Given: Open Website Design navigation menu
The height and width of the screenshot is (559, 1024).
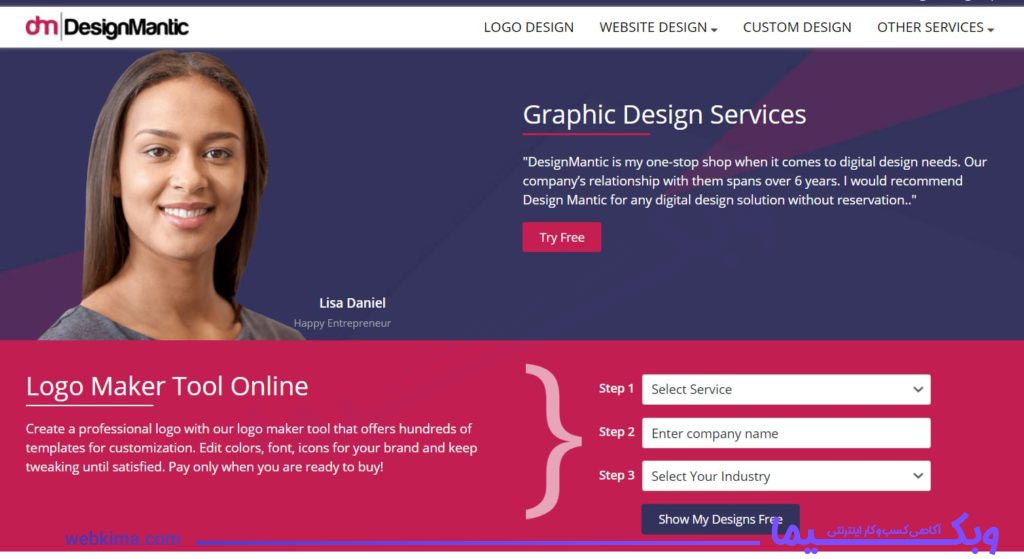Looking at the screenshot, I should click(x=658, y=27).
